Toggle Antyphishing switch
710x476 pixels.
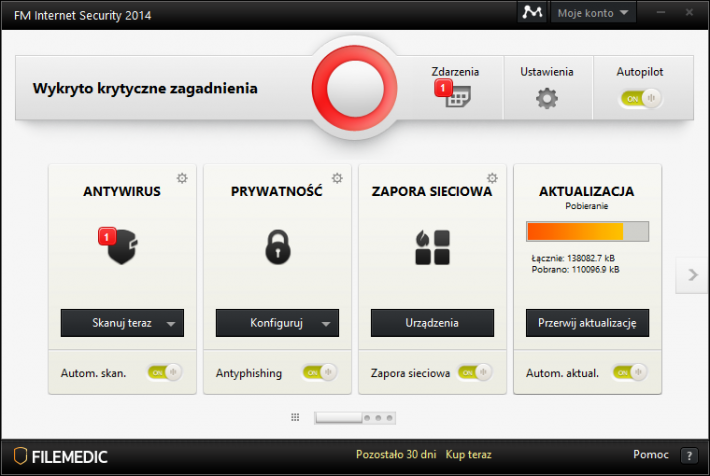coord(320,372)
